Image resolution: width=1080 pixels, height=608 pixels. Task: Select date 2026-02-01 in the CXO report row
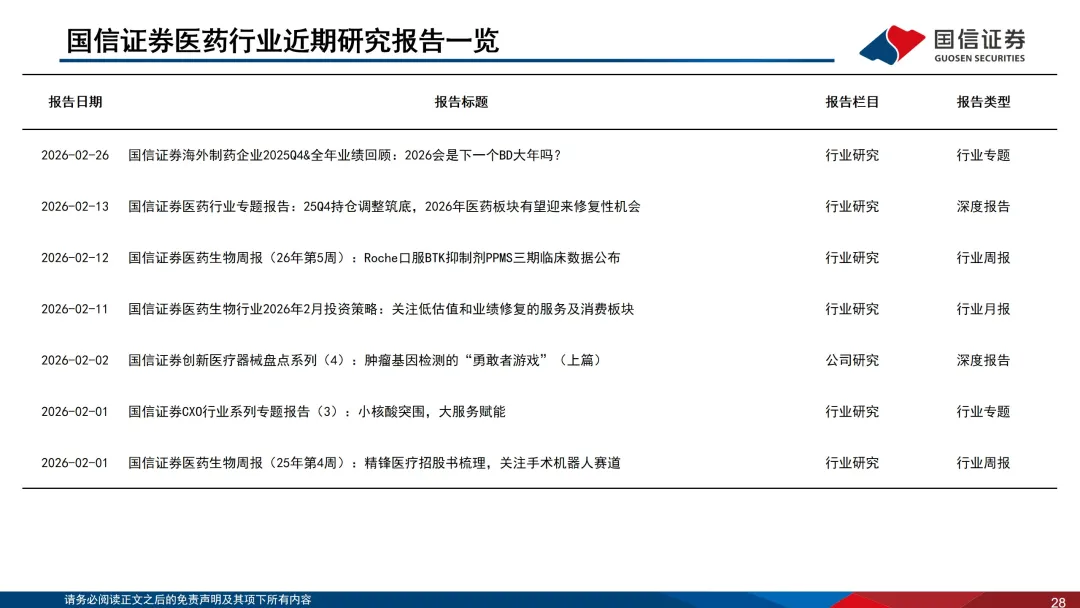75,412
